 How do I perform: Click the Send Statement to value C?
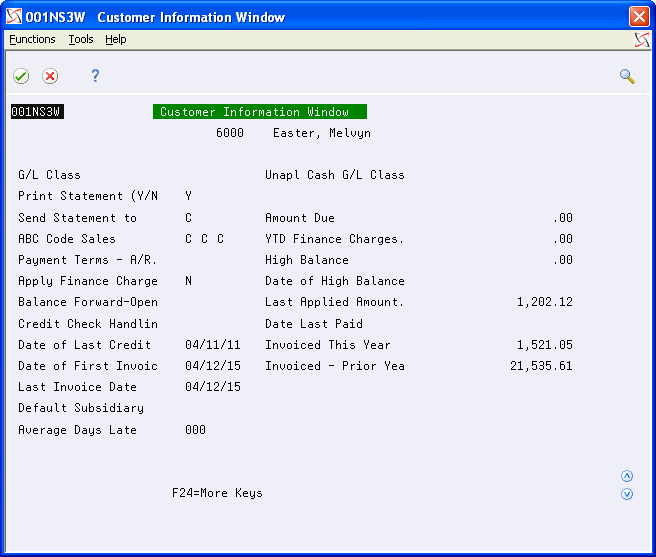tap(189, 218)
